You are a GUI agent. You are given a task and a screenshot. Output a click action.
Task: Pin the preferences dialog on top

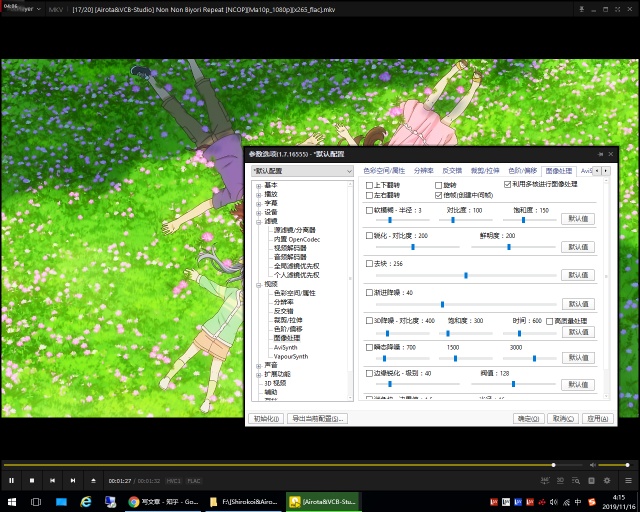click(x=600, y=154)
